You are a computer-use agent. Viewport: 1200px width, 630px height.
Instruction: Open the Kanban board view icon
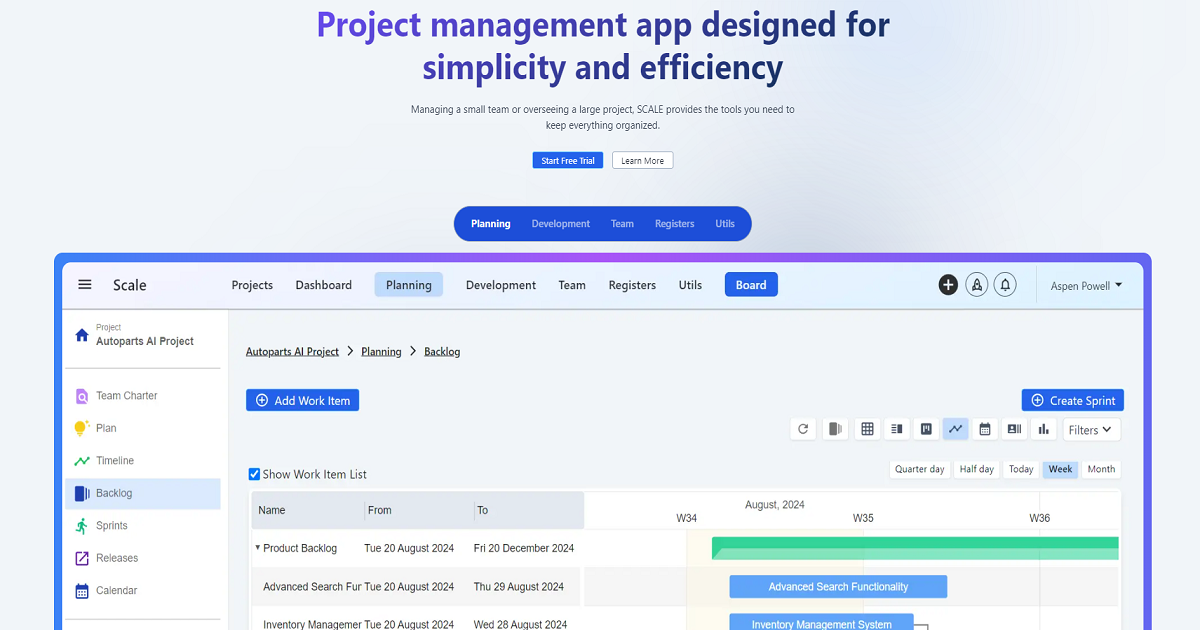[x=926, y=429]
